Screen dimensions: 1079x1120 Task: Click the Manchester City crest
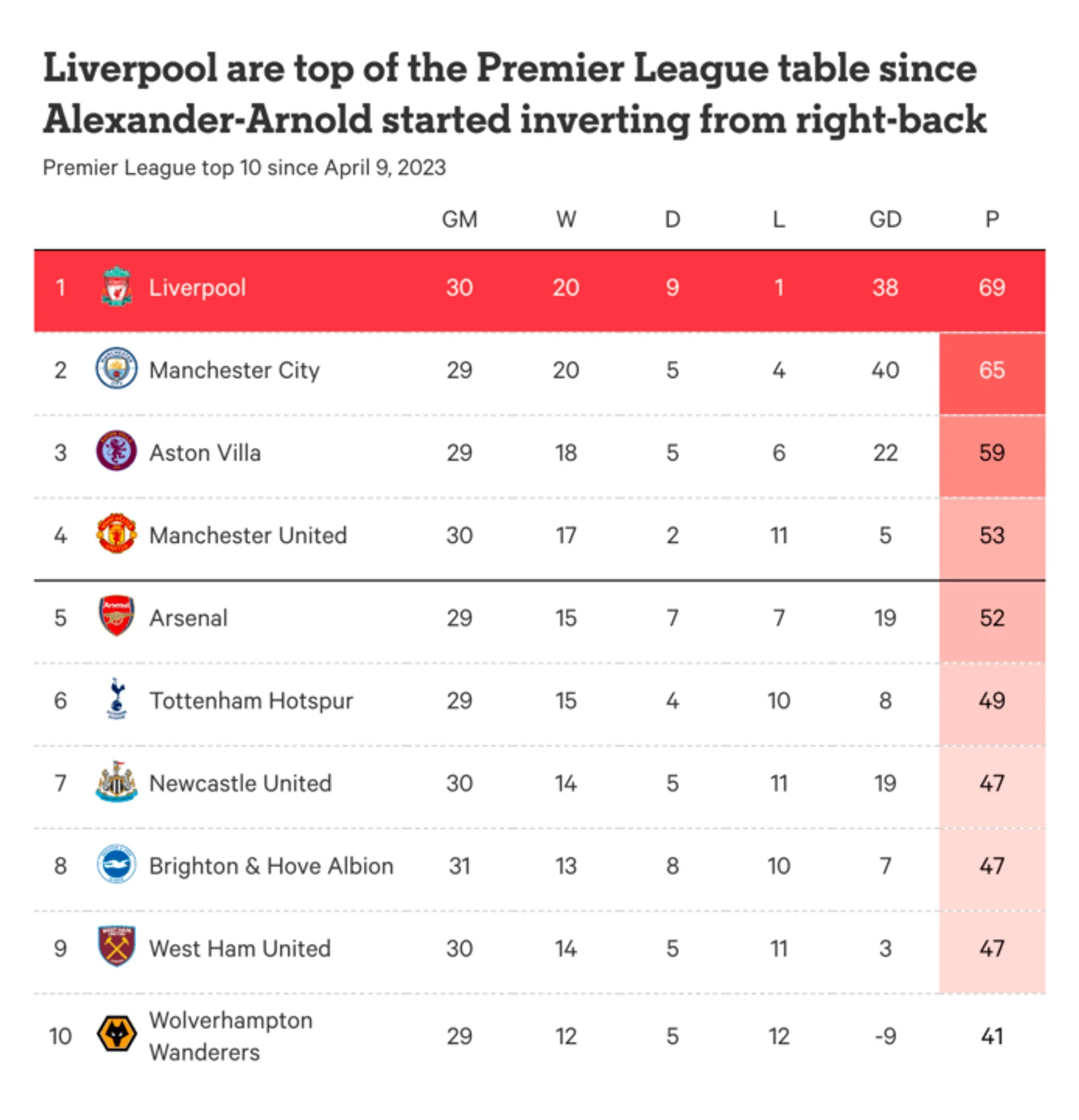tap(116, 369)
